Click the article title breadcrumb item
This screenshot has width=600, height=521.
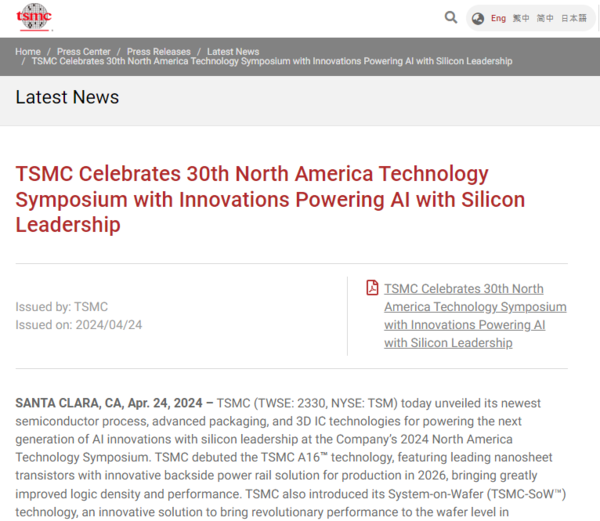click(271, 61)
